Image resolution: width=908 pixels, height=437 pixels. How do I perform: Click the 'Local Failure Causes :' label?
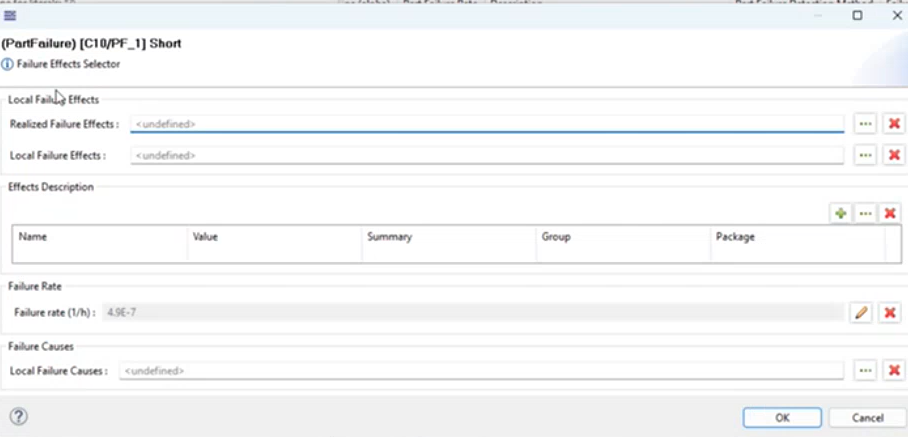pyautogui.click(x=59, y=370)
